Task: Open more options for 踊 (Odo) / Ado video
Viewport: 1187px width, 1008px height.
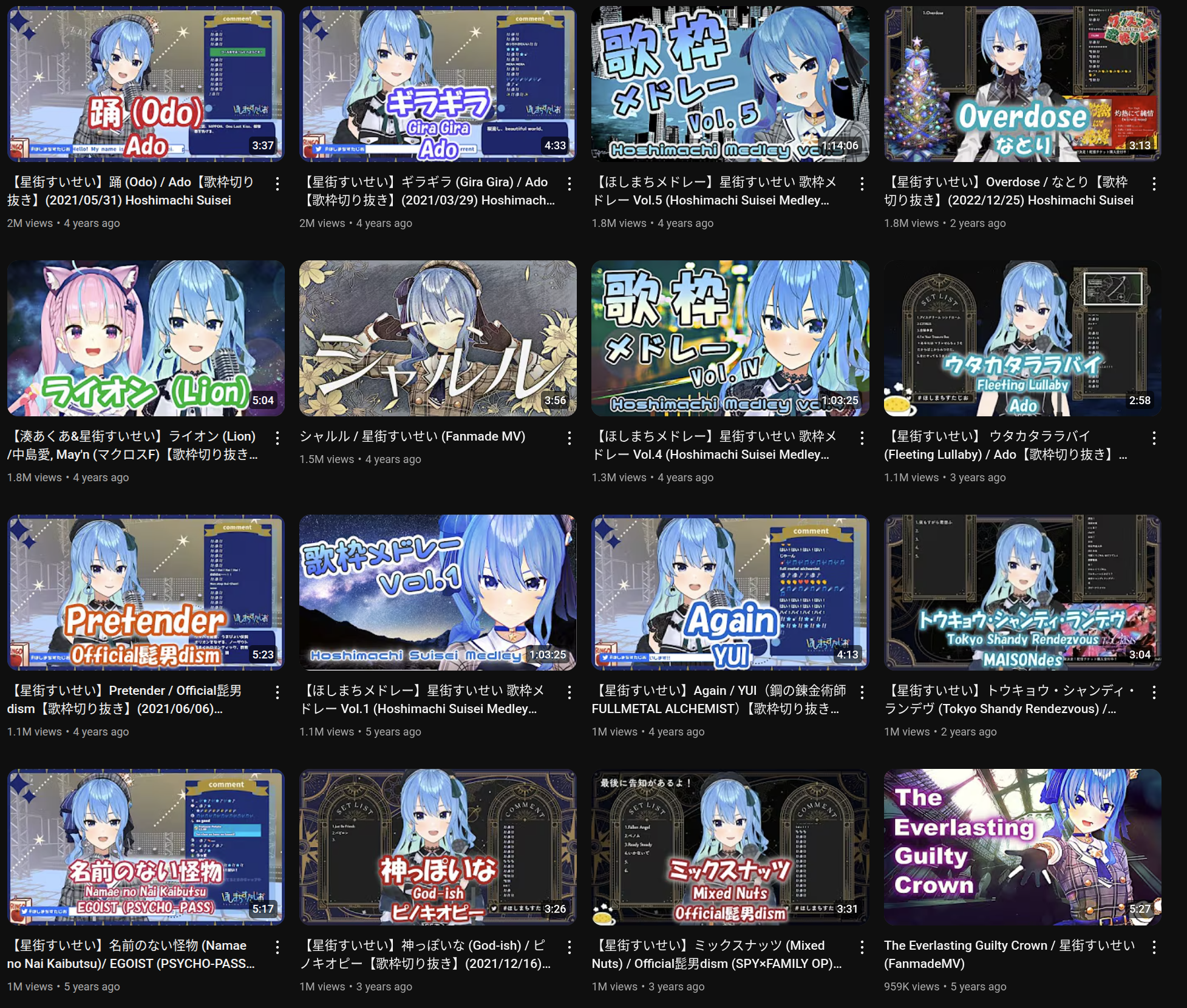Action: (277, 184)
